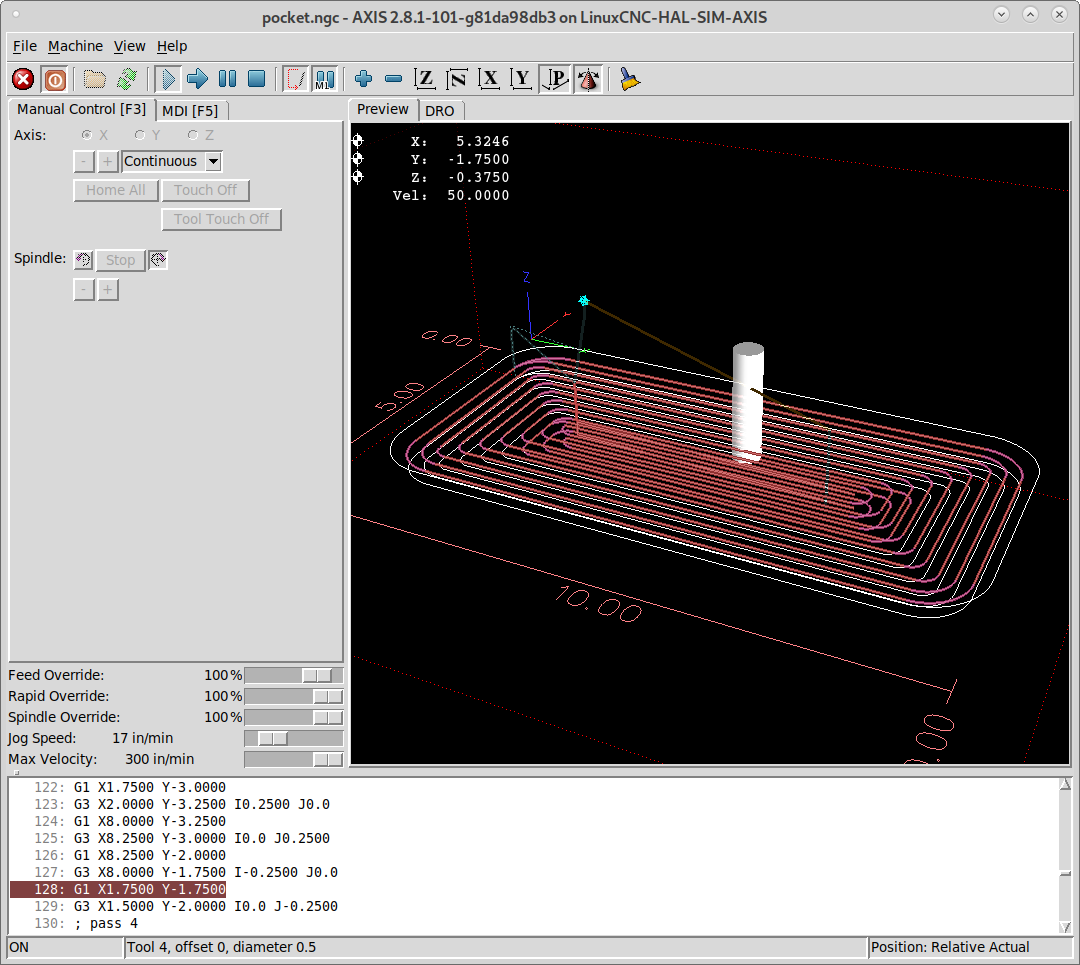Select Z axis radio button
Viewport: 1080px width, 965px height.
coord(193,135)
